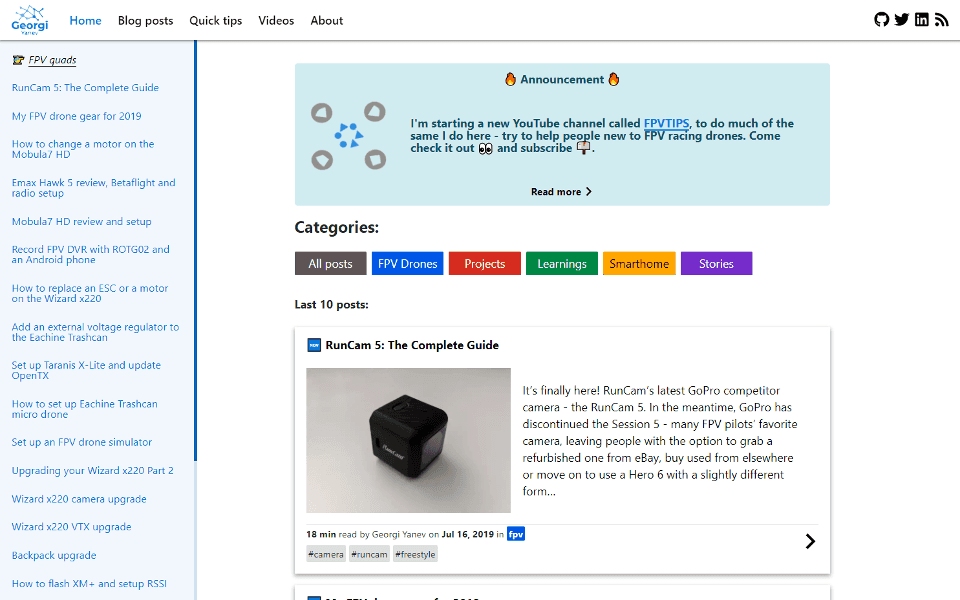Open the RSS feed icon
This screenshot has height=600, width=960.
[x=941, y=20]
